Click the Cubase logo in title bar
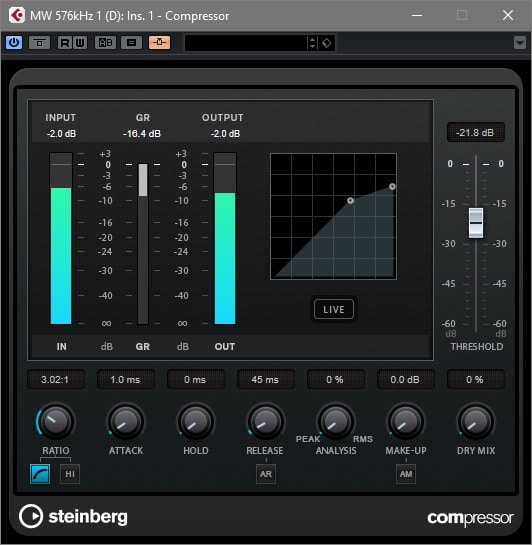 pyautogui.click(x=17, y=16)
